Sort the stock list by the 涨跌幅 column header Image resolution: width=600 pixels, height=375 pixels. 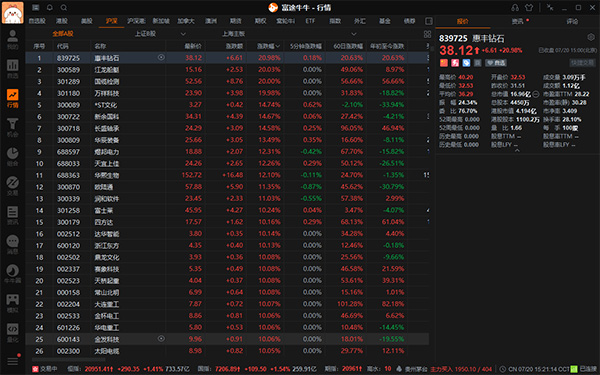click(268, 46)
